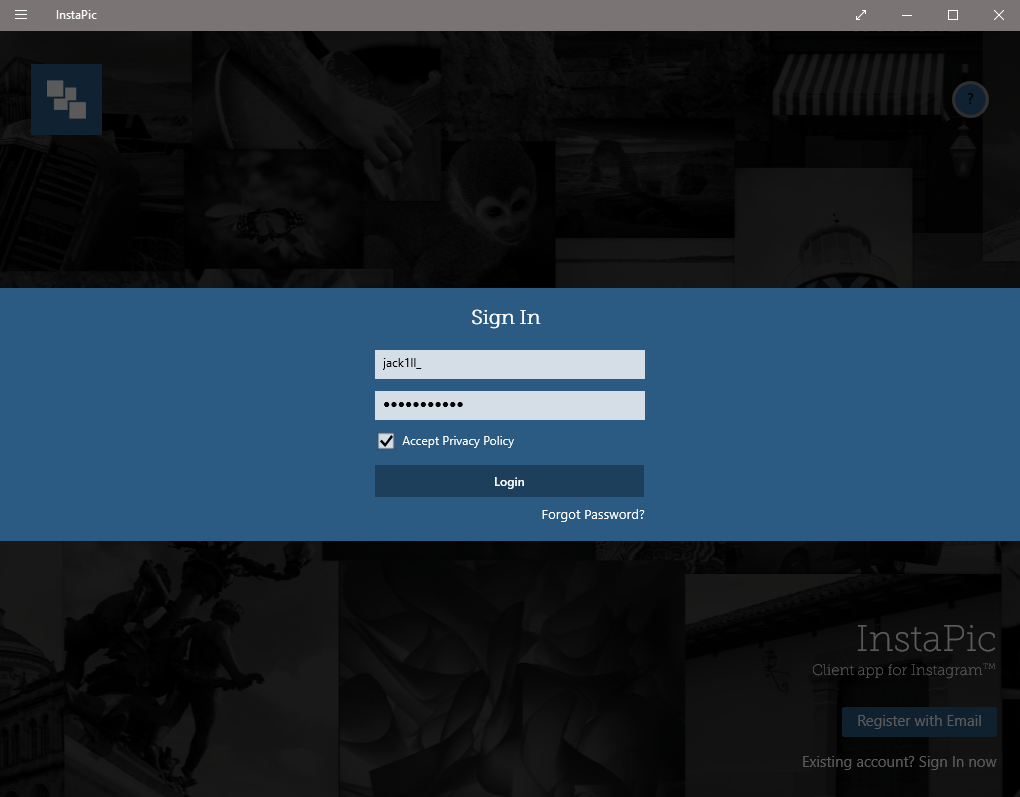
Task: Click the Login button
Action: click(509, 481)
